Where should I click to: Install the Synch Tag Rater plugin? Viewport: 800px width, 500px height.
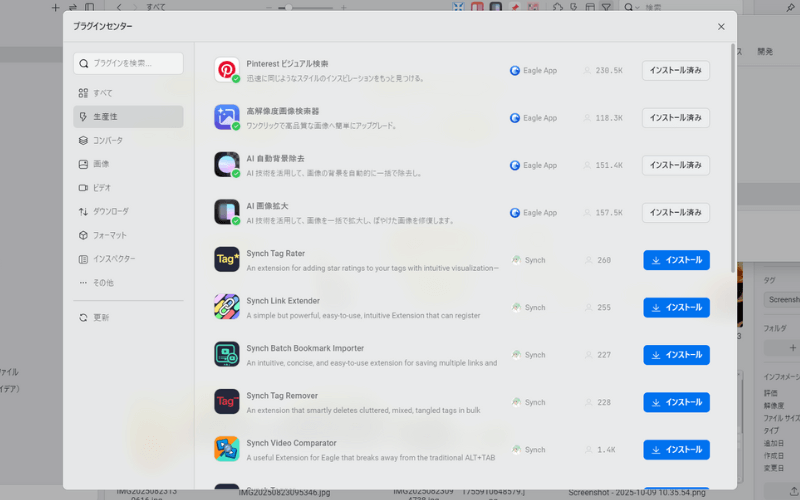676,260
